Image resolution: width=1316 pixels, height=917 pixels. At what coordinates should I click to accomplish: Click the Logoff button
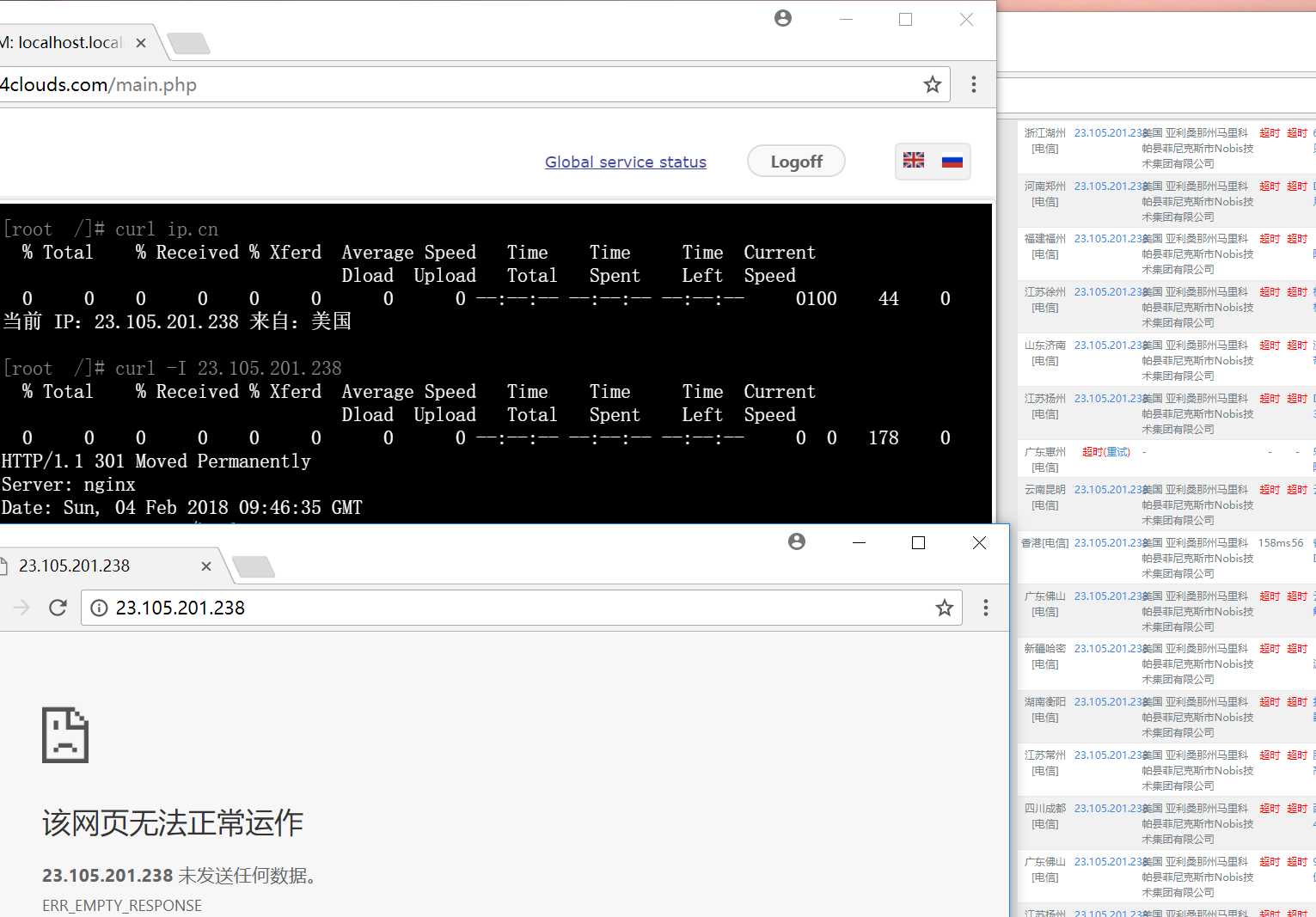tap(796, 162)
